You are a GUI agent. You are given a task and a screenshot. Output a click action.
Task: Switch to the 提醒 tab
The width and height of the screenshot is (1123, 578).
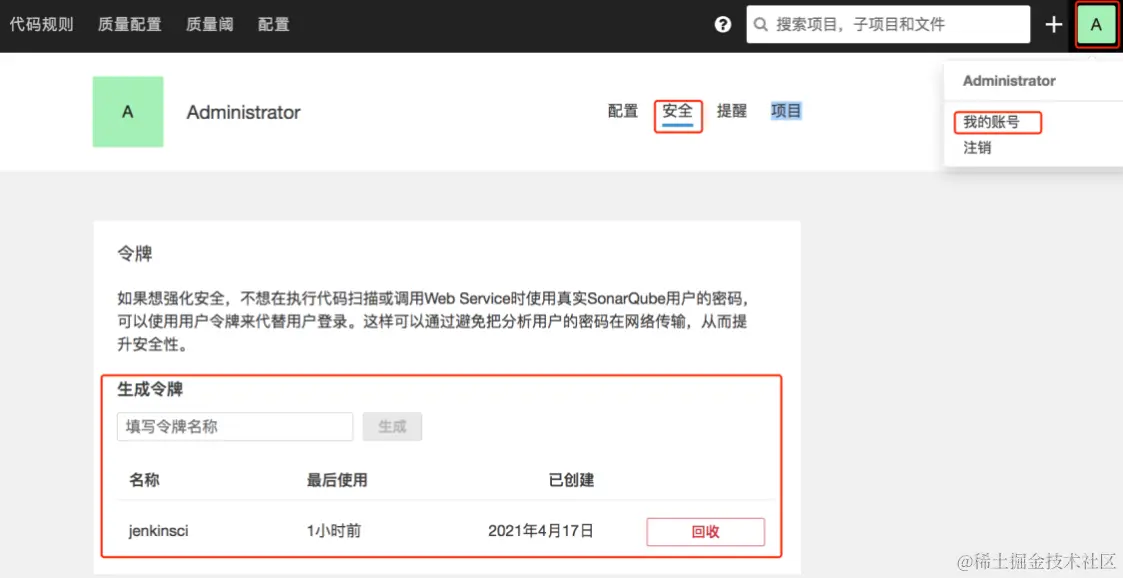732,111
